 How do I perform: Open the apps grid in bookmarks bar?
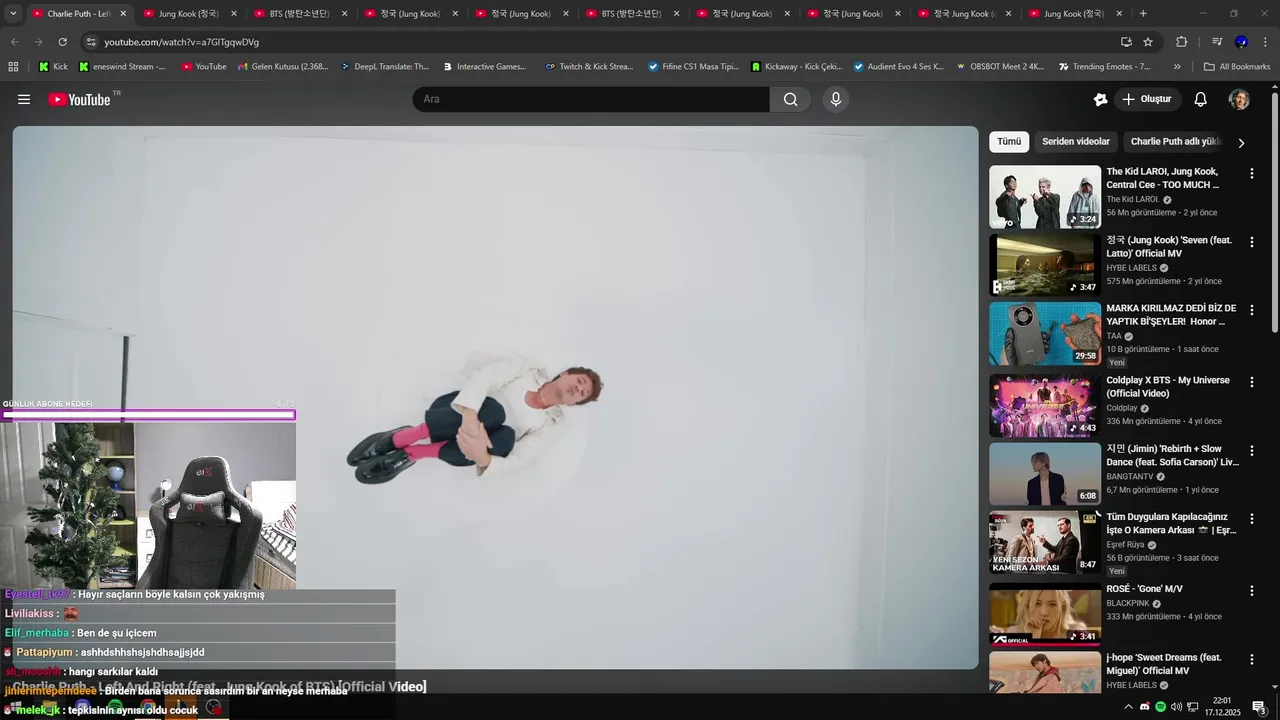13,67
